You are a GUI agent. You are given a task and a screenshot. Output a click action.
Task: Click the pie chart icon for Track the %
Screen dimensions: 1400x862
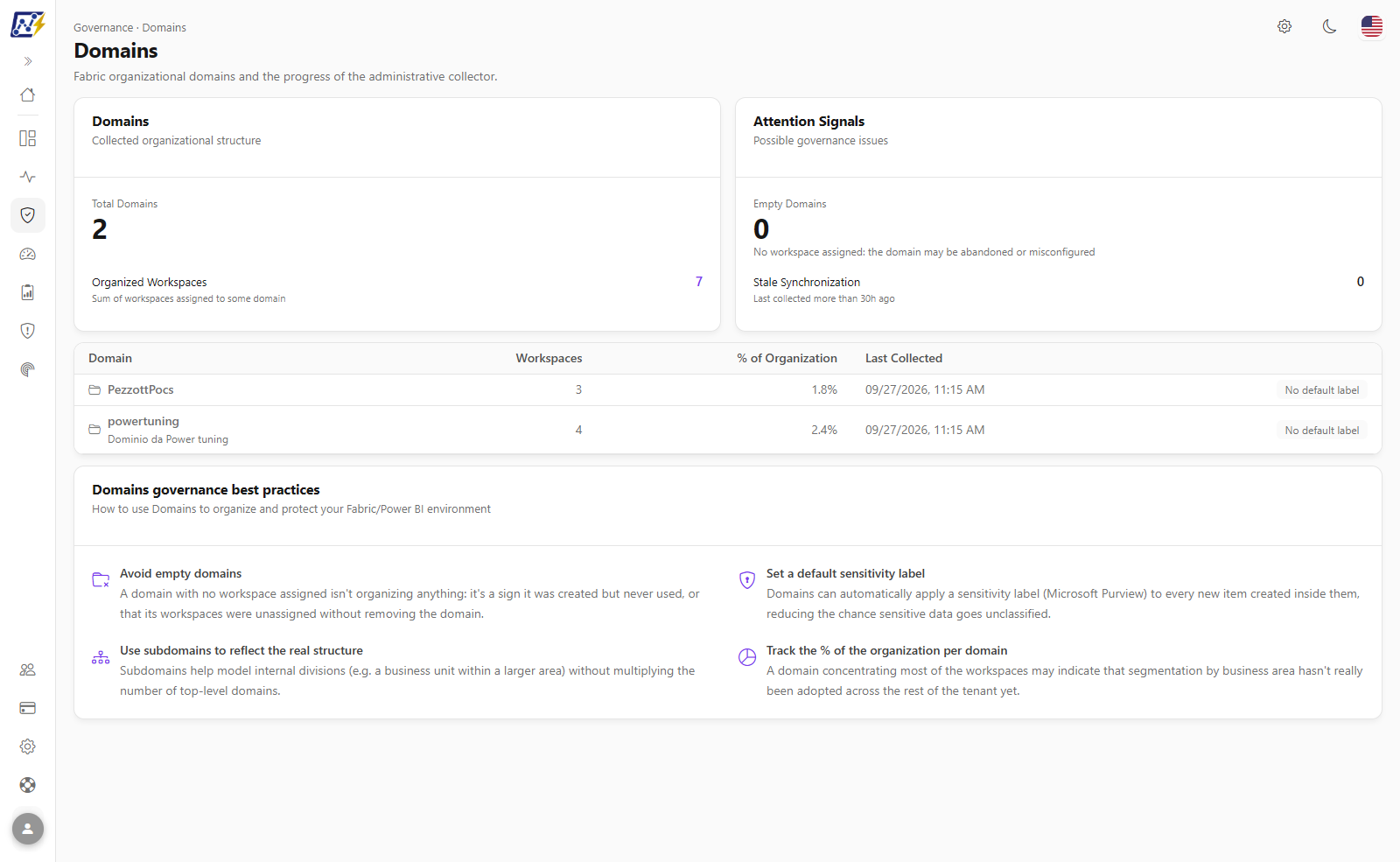pos(747,656)
